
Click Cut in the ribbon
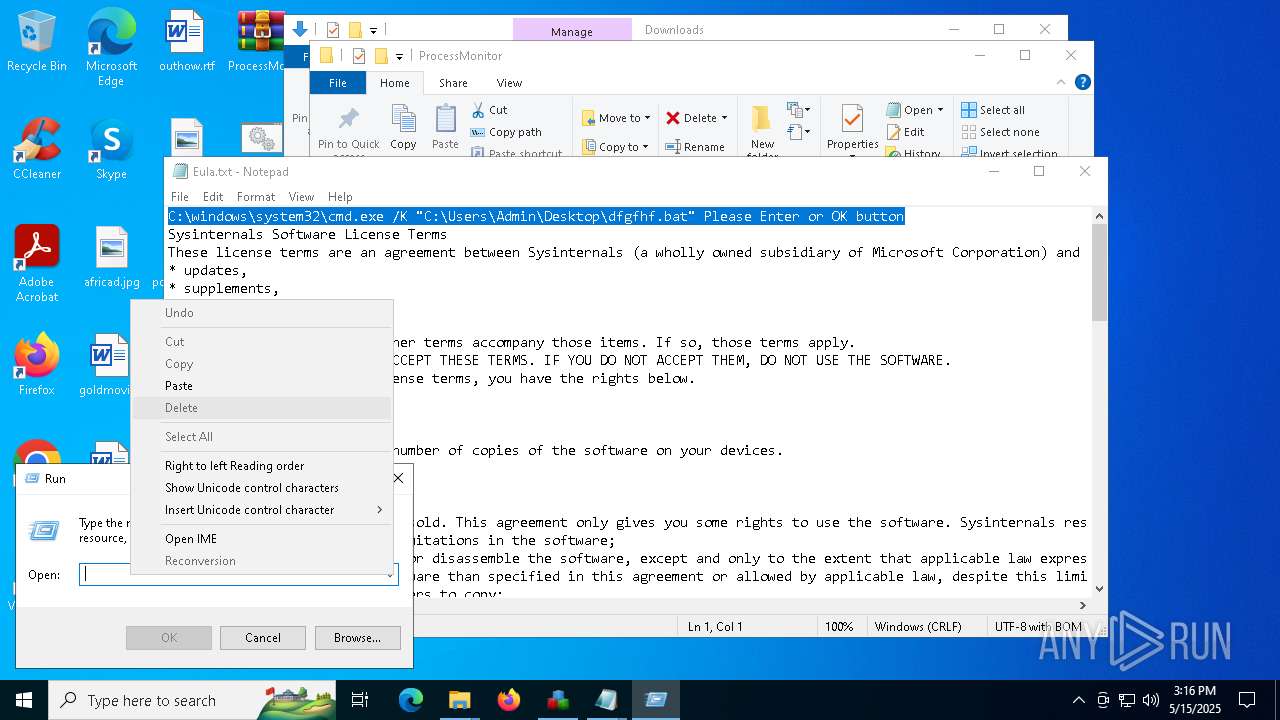(x=490, y=110)
